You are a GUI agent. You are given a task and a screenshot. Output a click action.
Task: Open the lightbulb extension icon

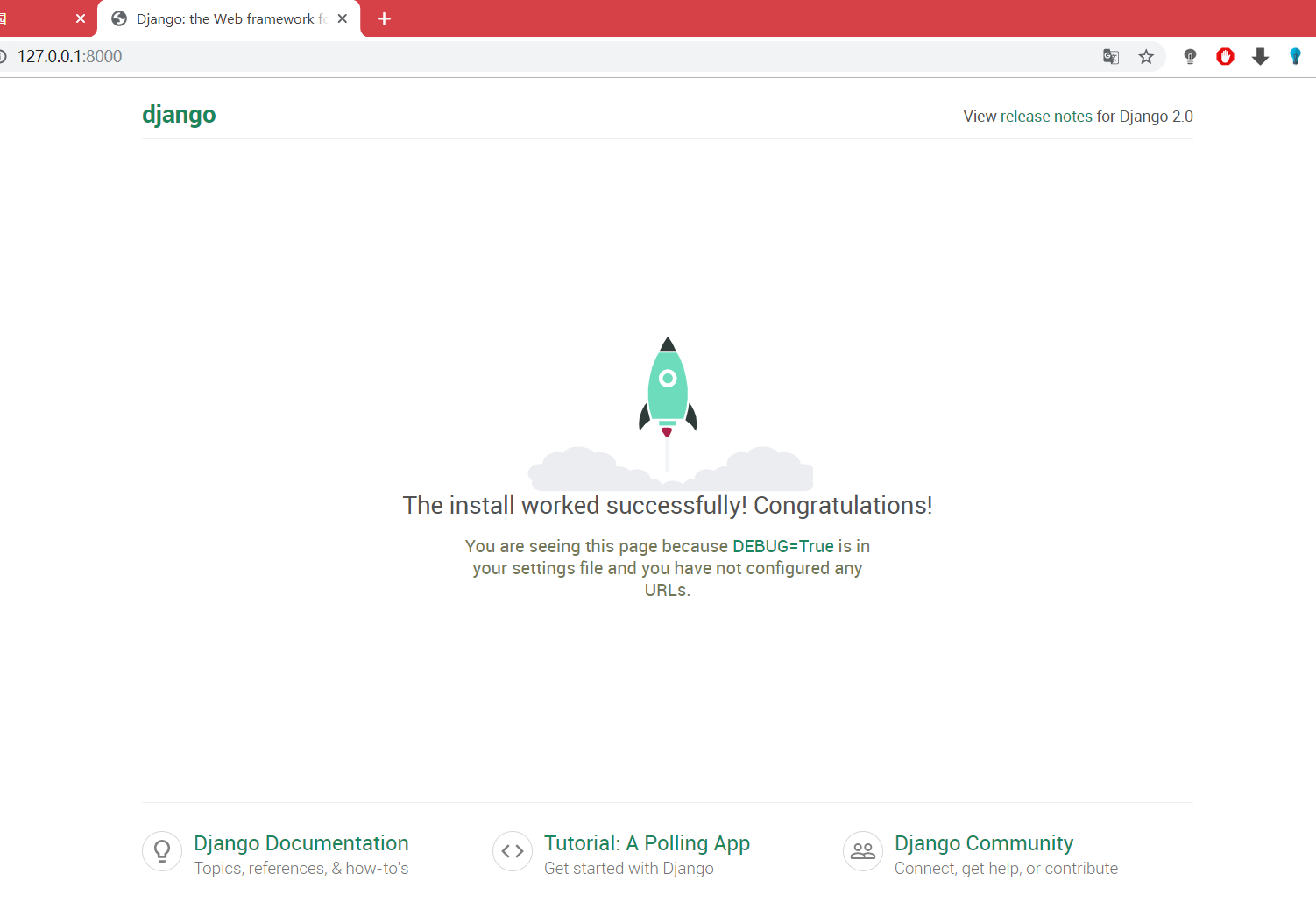click(1190, 57)
